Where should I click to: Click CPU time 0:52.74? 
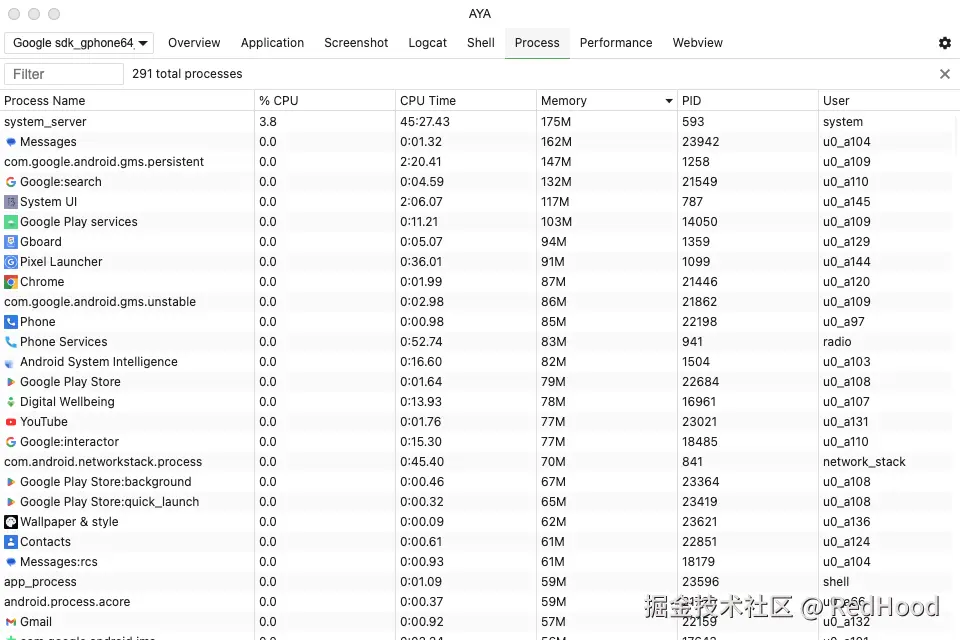pyautogui.click(x=421, y=342)
